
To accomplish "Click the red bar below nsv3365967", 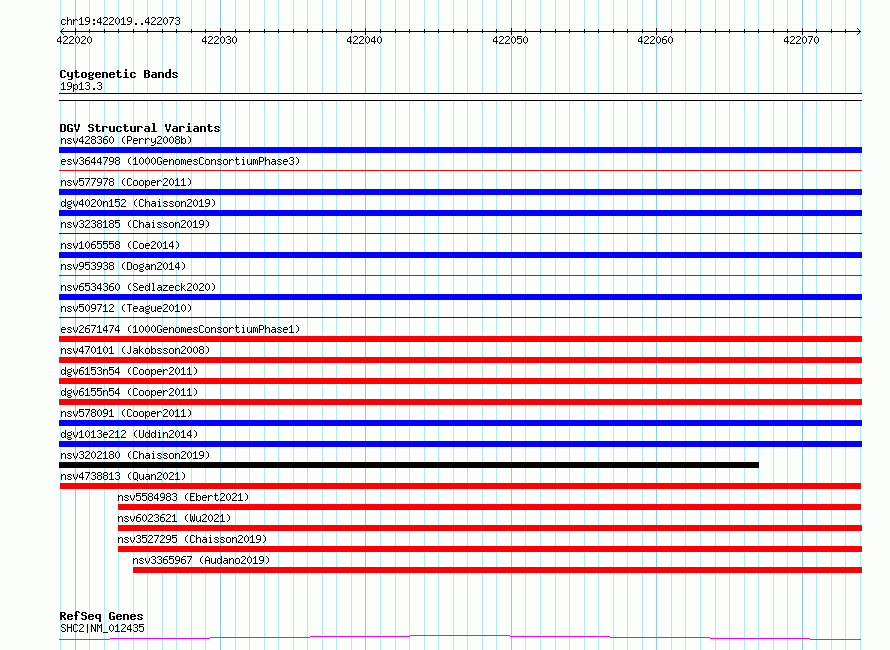I will [x=497, y=570].
